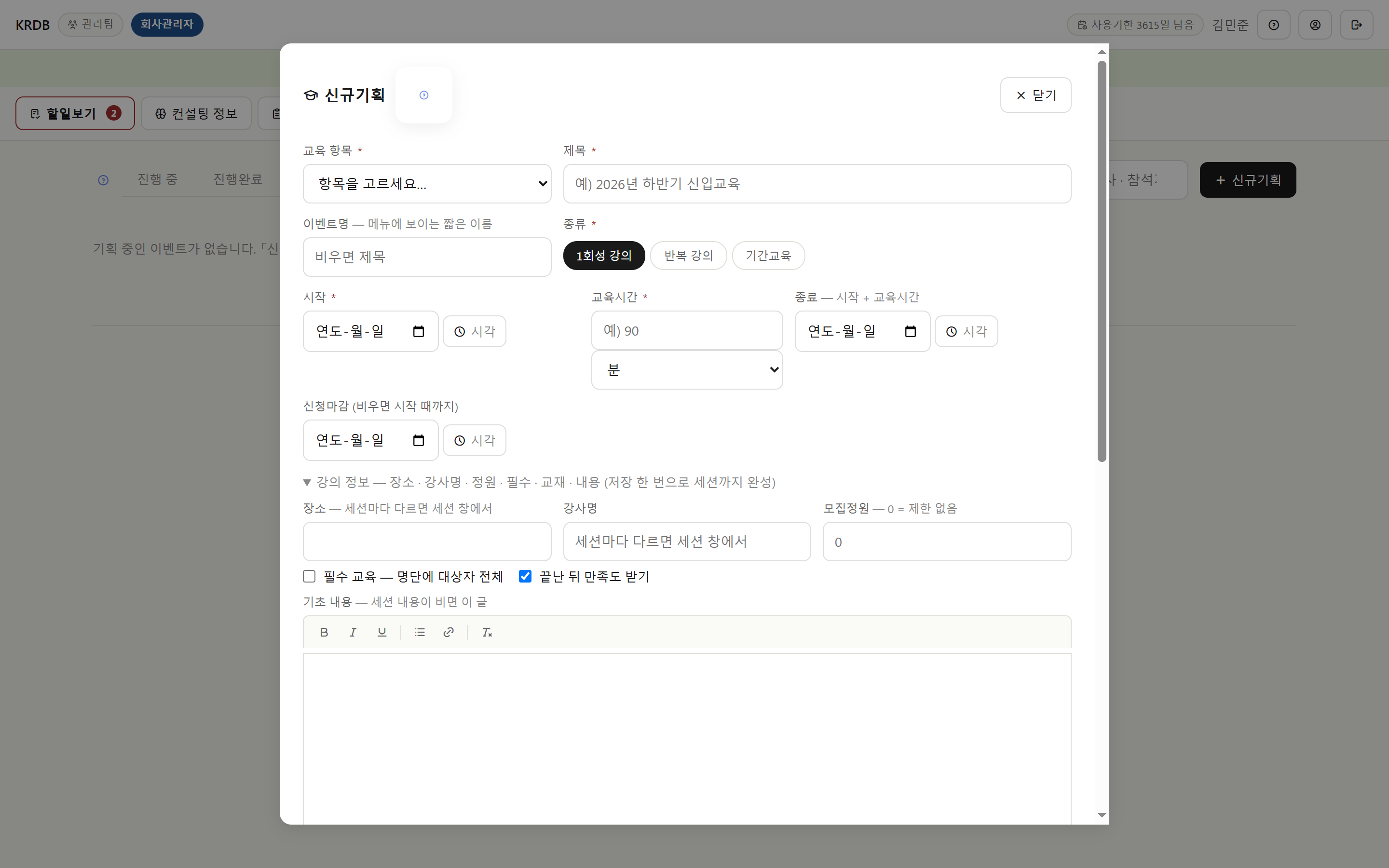
Task: Click the 모집정원 number field
Action: [x=946, y=542]
